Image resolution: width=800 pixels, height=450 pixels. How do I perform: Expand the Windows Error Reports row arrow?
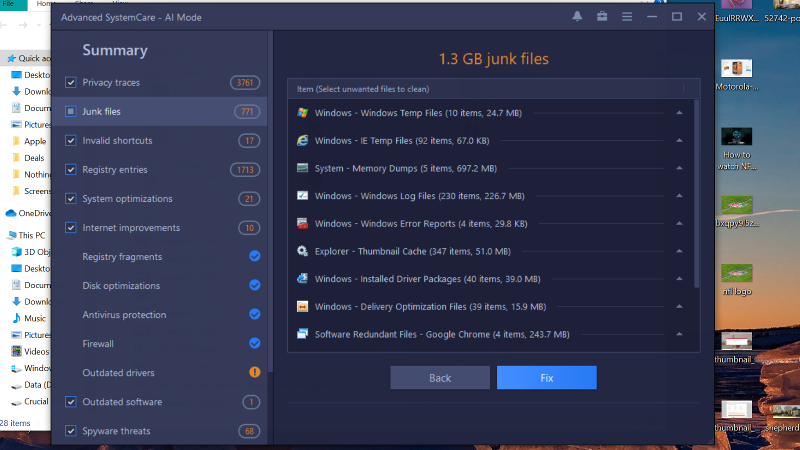[x=679, y=223]
